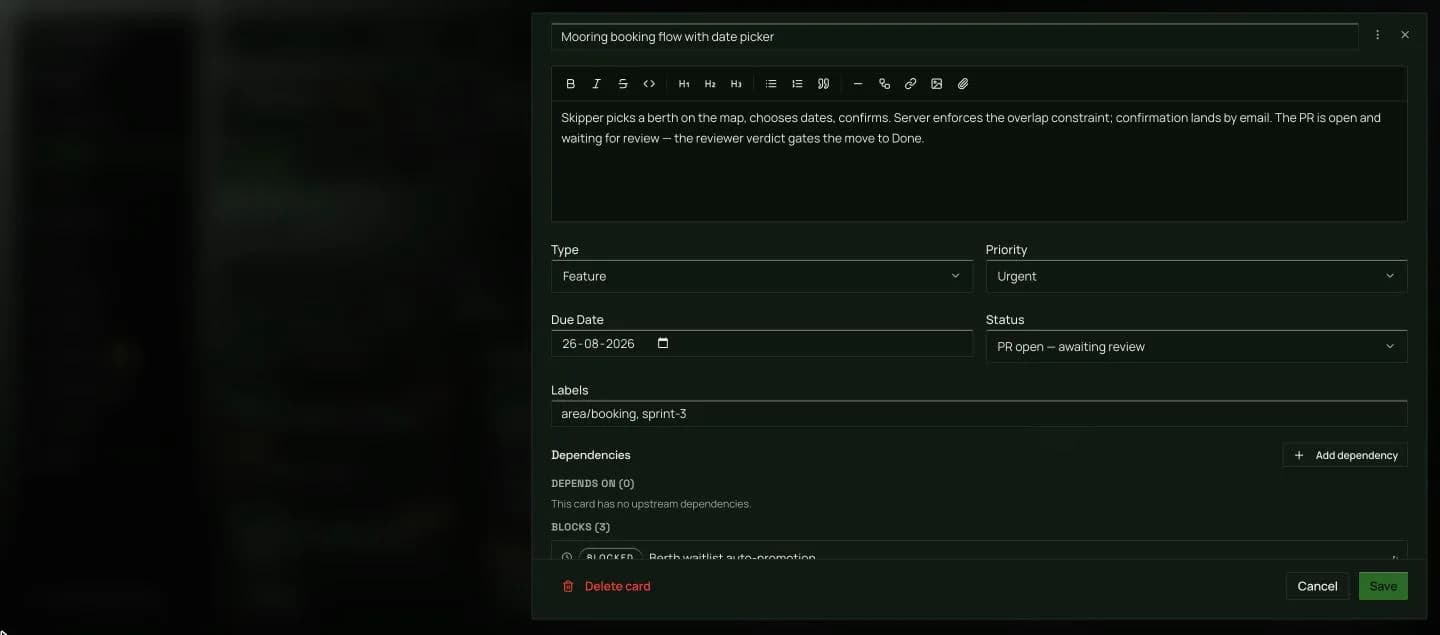Insert an image into the description
Image resolution: width=1440 pixels, height=635 pixels.
[937, 84]
